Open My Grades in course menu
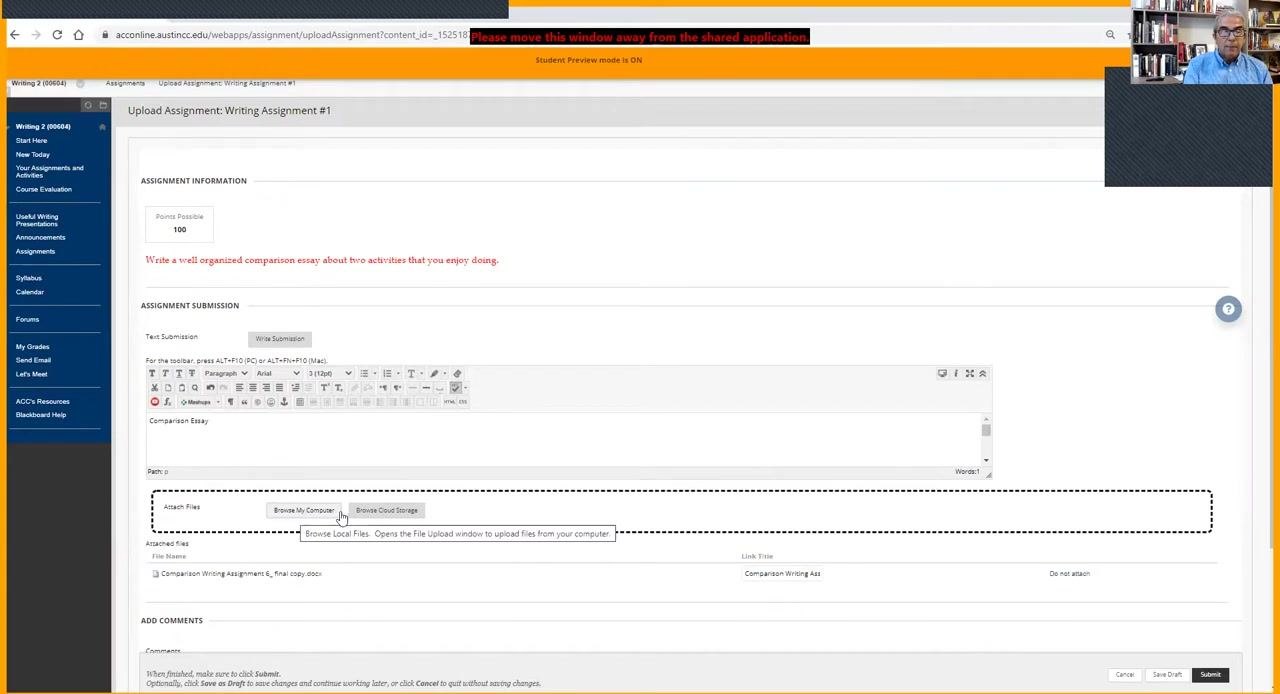The width and height of the screenshot is (1280, 694). pos(32,347)
